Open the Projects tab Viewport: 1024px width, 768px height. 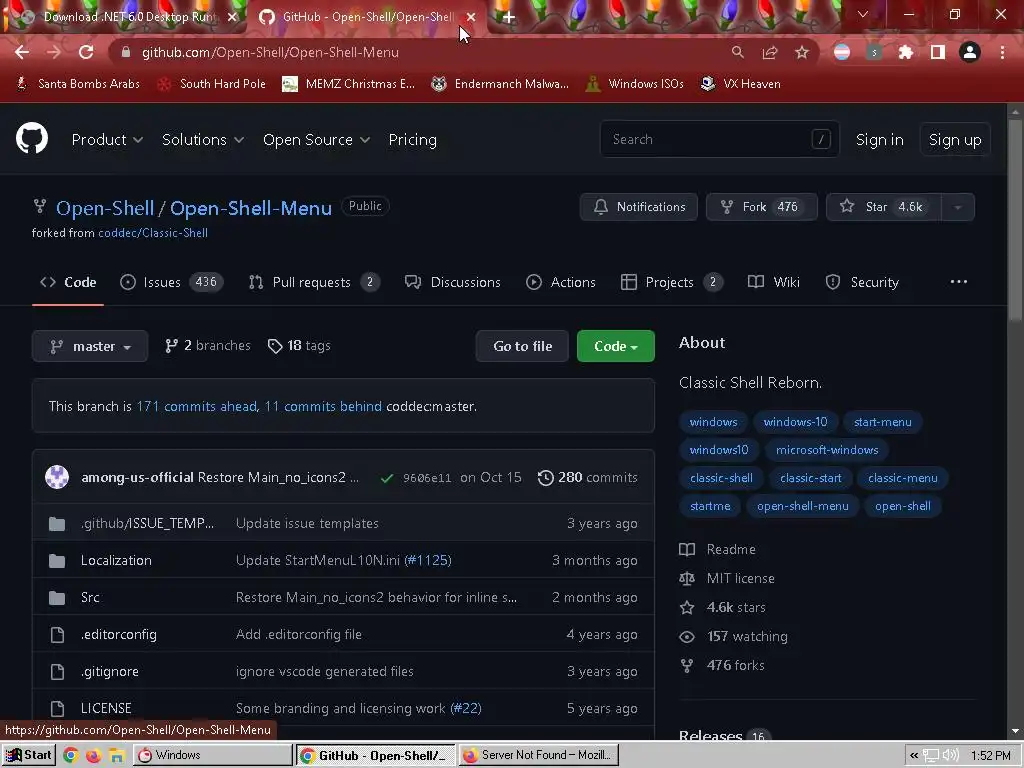tap(672, 282)
